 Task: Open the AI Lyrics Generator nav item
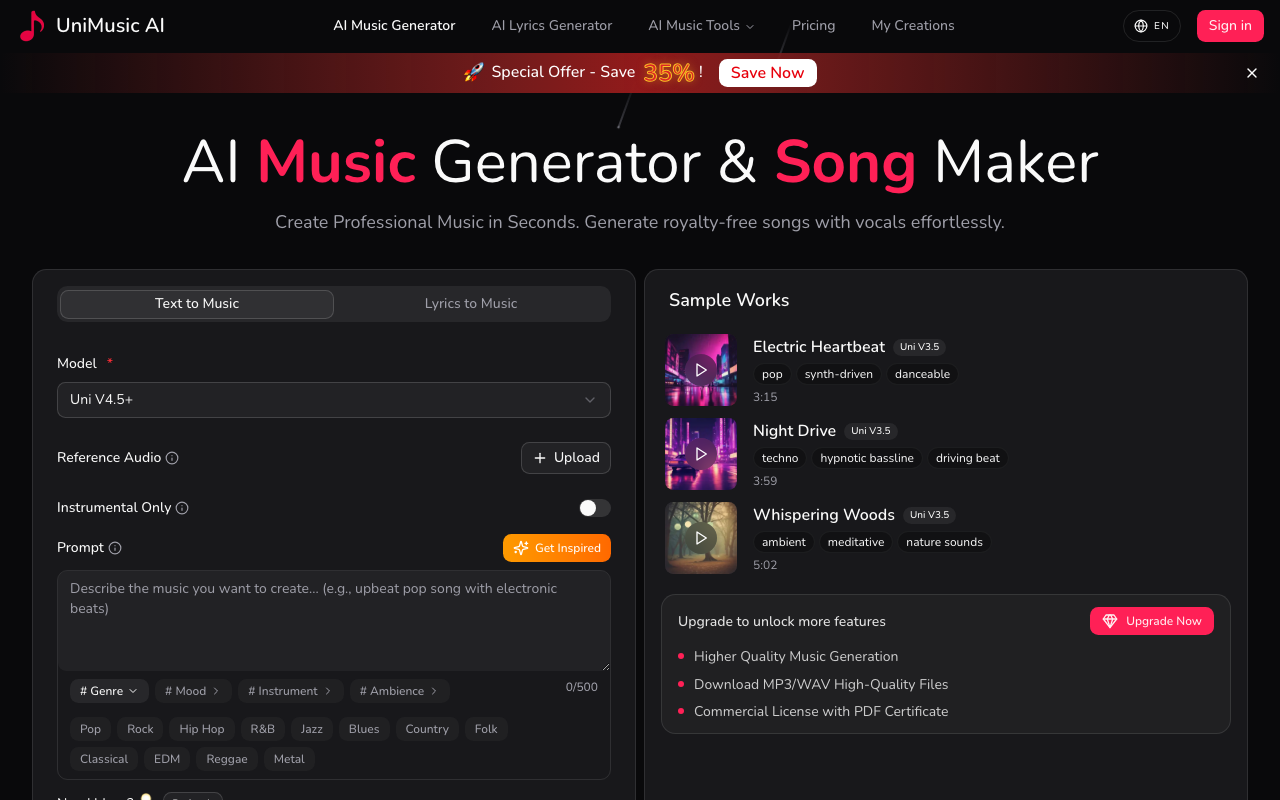tap(552, 26)
